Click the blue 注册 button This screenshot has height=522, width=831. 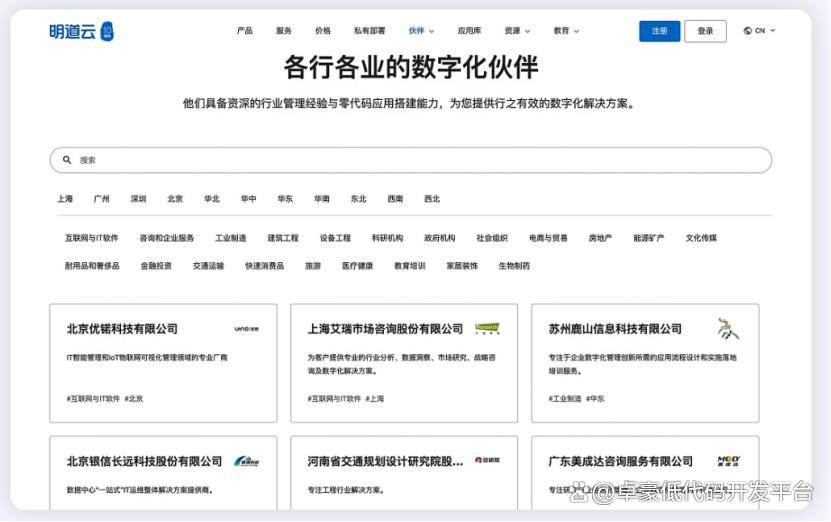pos(659,31)
